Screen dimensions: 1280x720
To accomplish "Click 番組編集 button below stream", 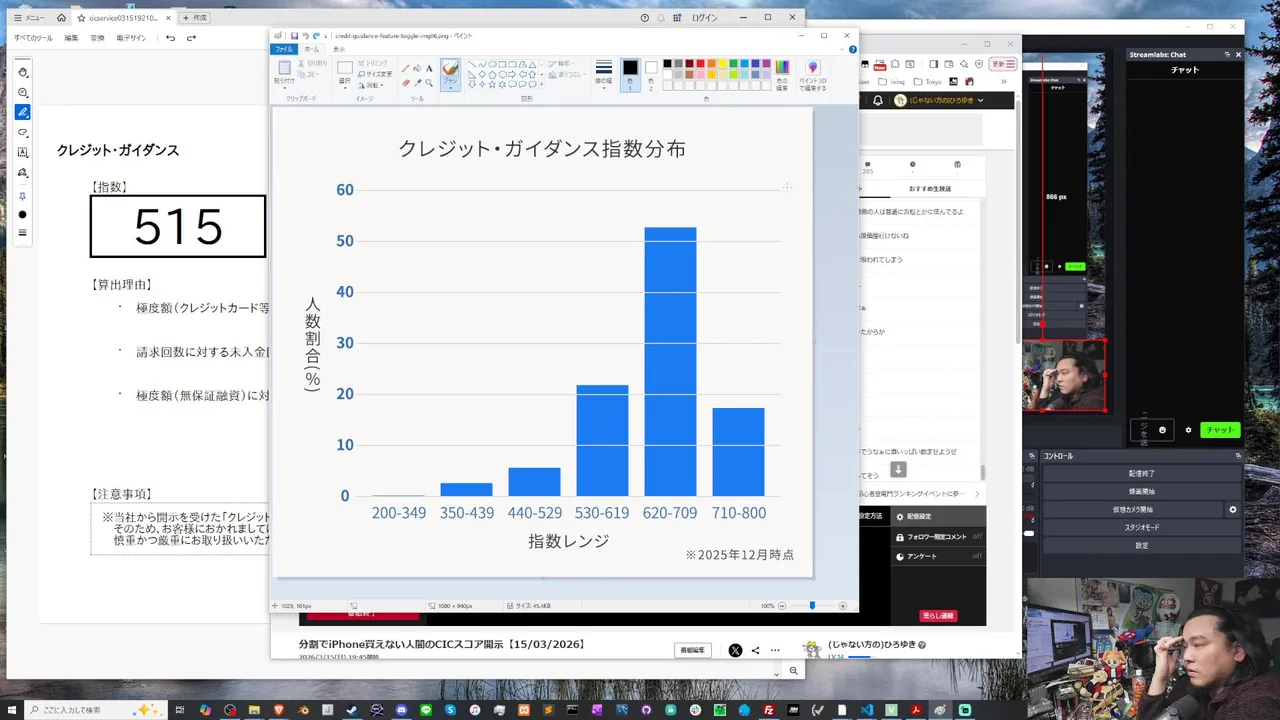I will coord(693,650).
